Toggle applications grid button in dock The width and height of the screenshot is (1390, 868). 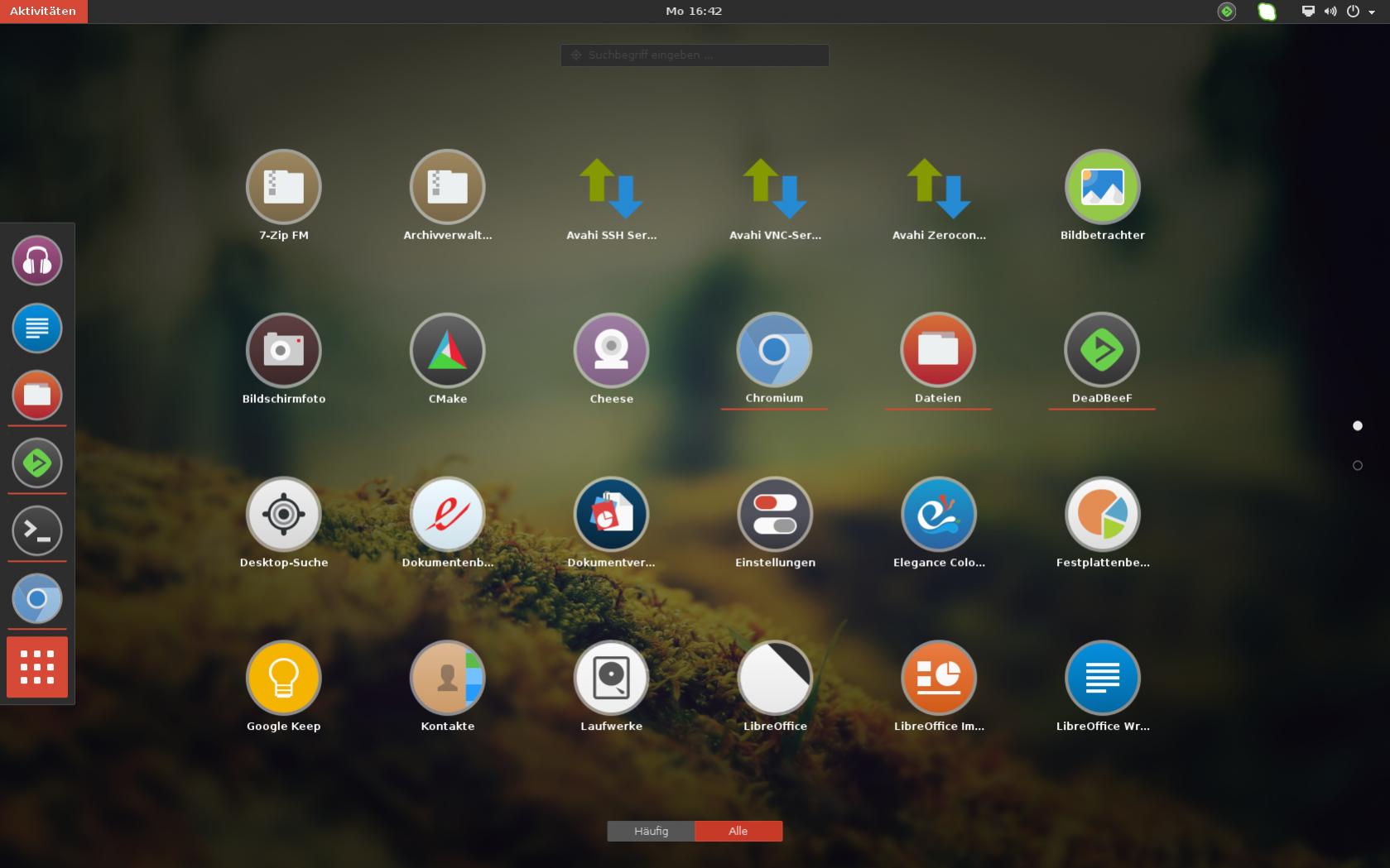(37, 667)
